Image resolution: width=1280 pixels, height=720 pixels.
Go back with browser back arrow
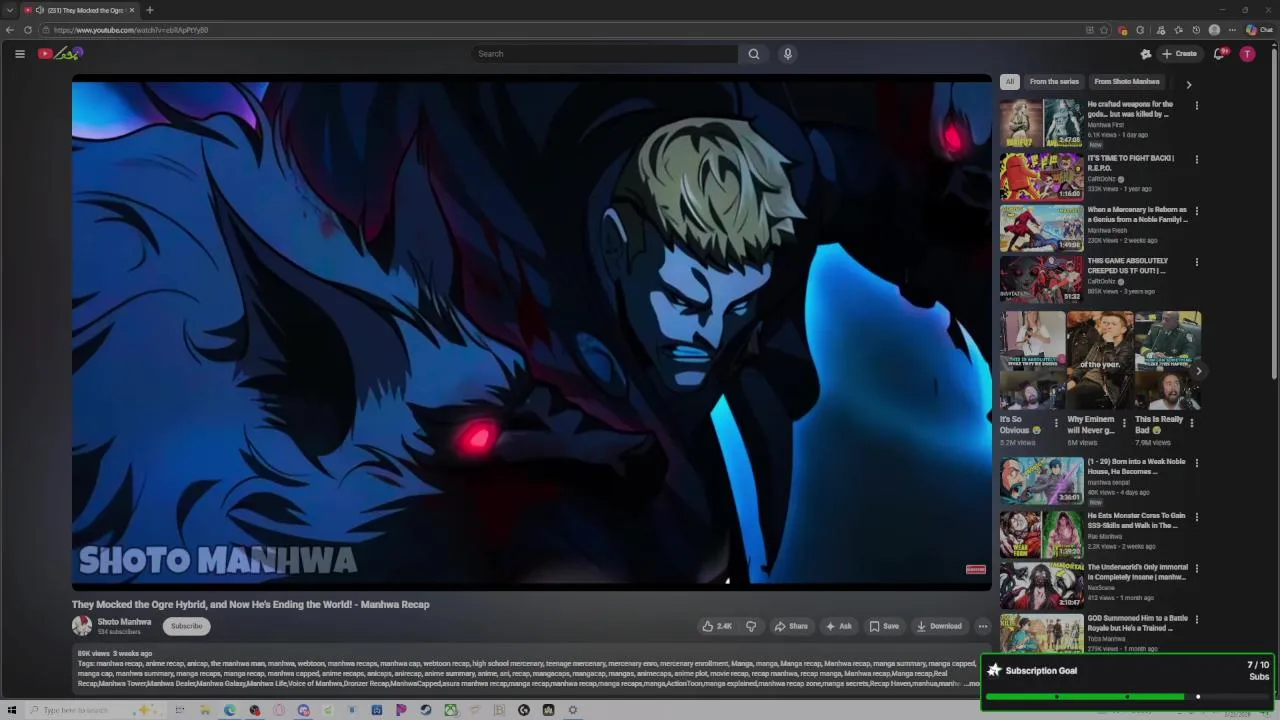coord(10,30)
